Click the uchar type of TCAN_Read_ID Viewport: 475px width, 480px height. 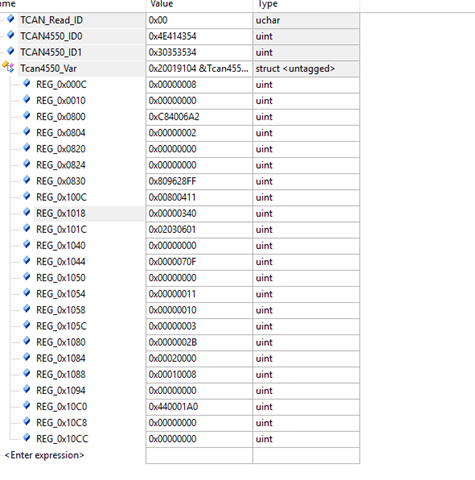click(x=268, y=20)
